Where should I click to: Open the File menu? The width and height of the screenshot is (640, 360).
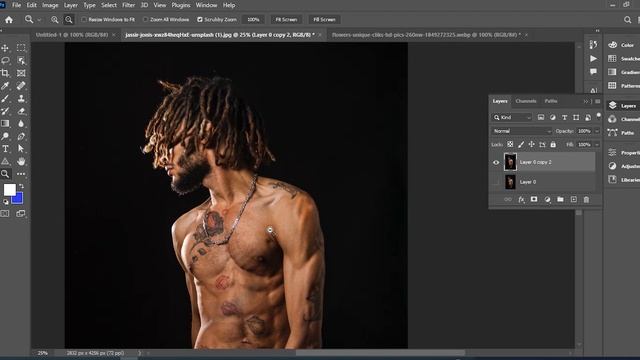pyautogui.click(x=16, y=5)
